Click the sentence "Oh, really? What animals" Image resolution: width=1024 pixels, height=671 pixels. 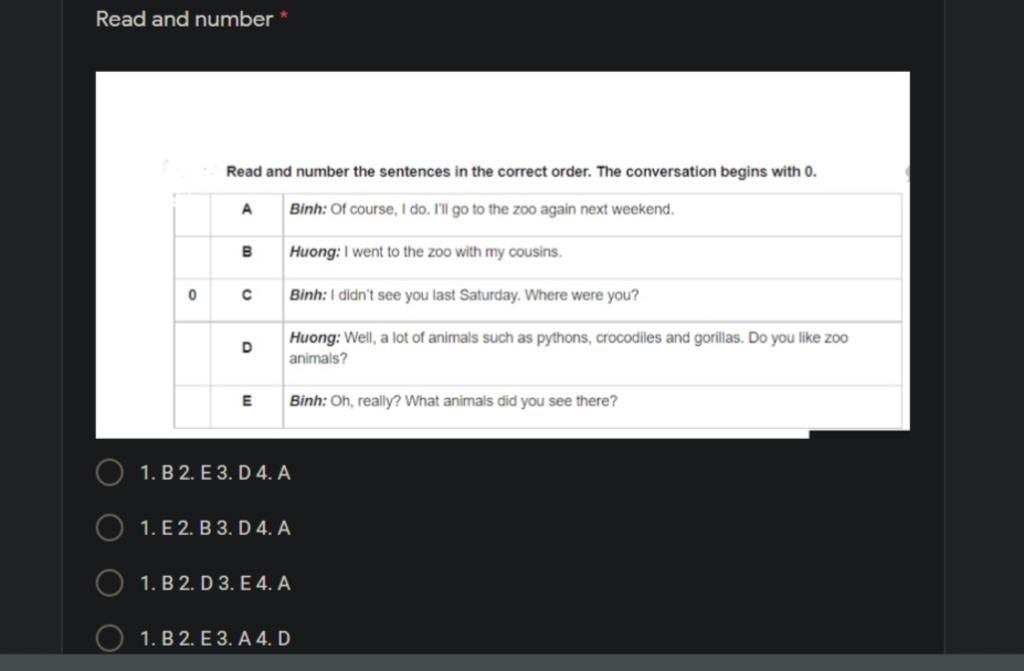tap(453, 401)
